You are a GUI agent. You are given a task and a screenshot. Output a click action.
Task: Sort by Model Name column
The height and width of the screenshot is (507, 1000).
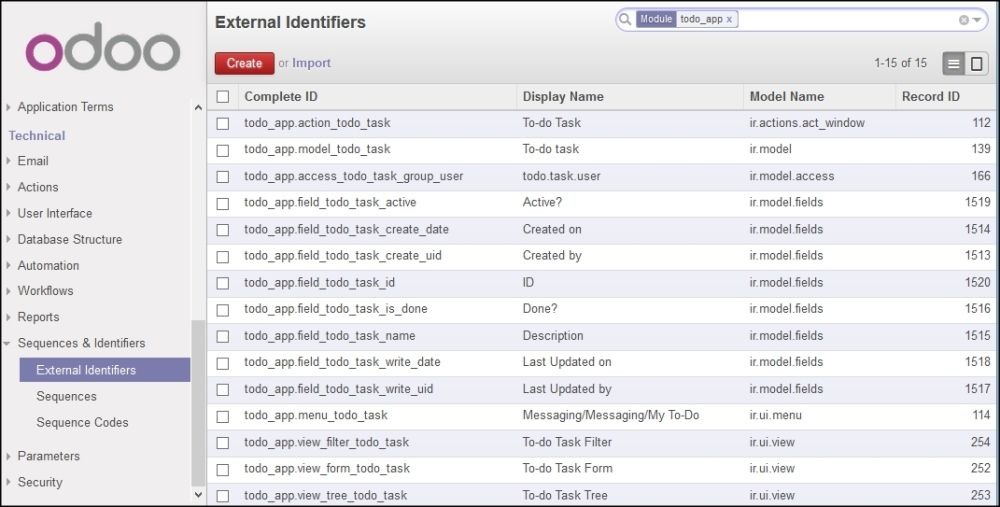pyautogui.click(x=786, y=96)
